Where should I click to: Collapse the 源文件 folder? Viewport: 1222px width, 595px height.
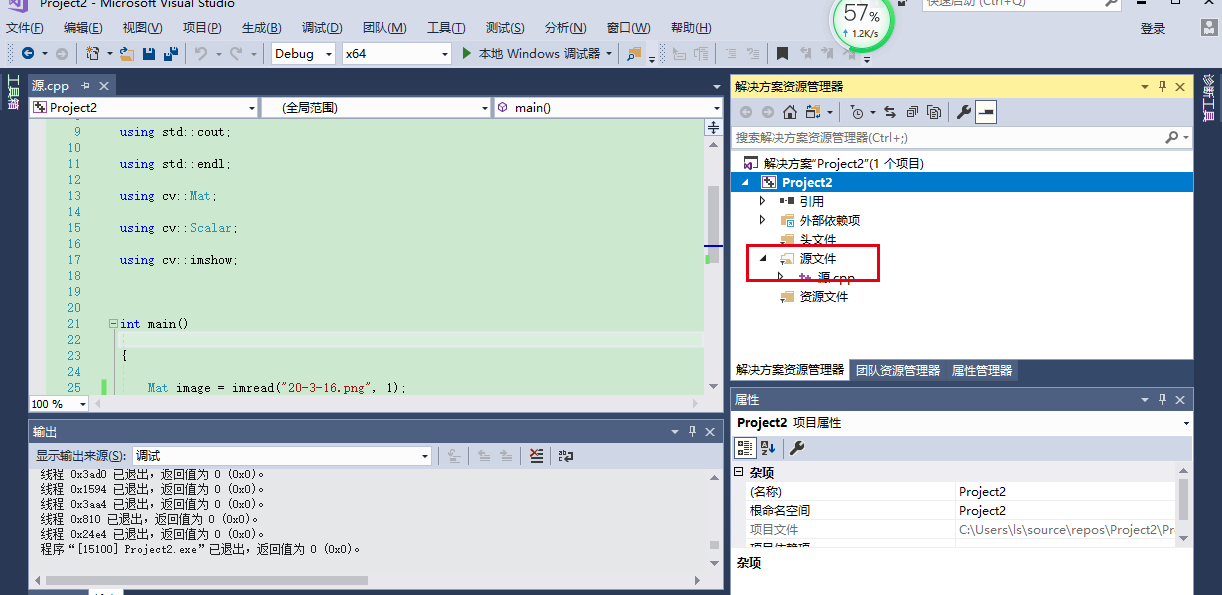(762, 258)
